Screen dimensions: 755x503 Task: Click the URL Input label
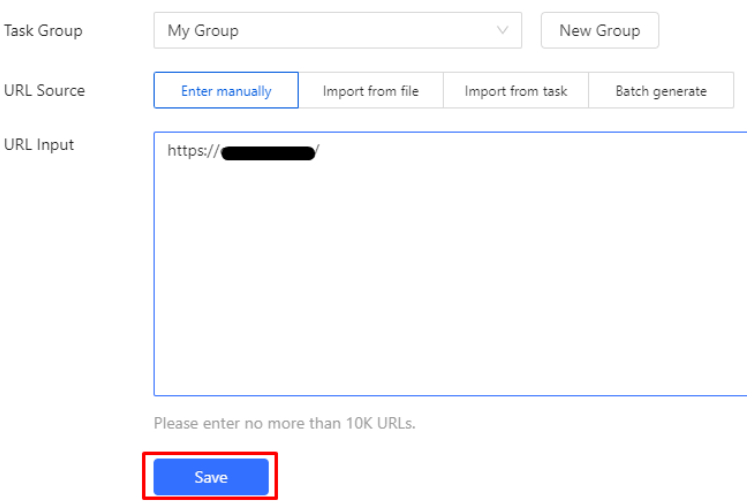coord(39,145)
